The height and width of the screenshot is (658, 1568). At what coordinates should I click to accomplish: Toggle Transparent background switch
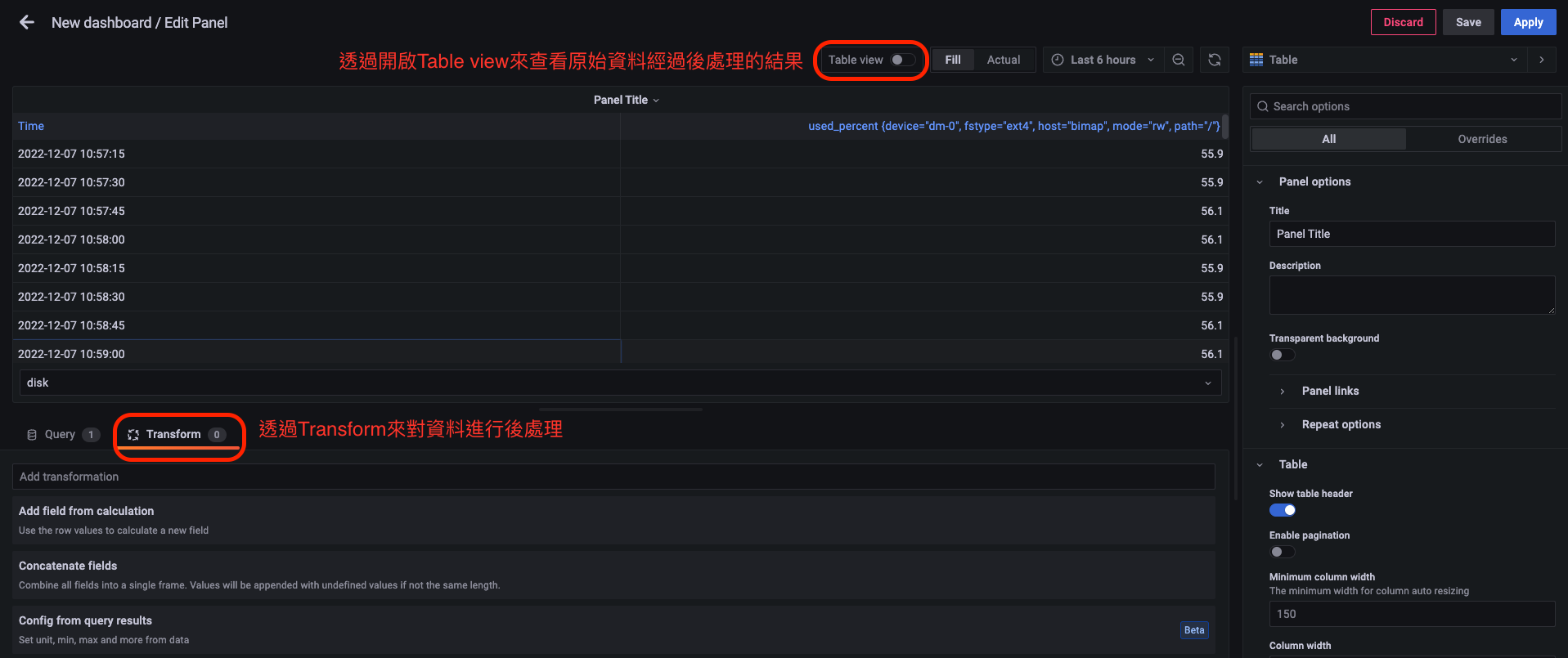[1282, 355]
